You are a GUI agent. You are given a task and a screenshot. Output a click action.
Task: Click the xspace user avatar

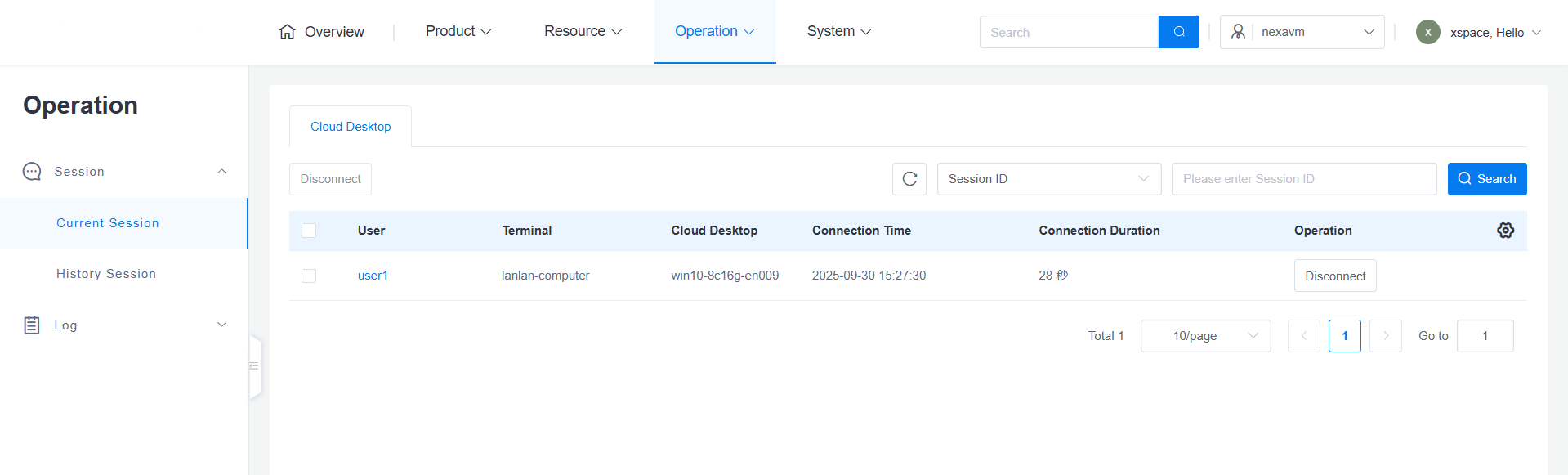coord(1427,32)
